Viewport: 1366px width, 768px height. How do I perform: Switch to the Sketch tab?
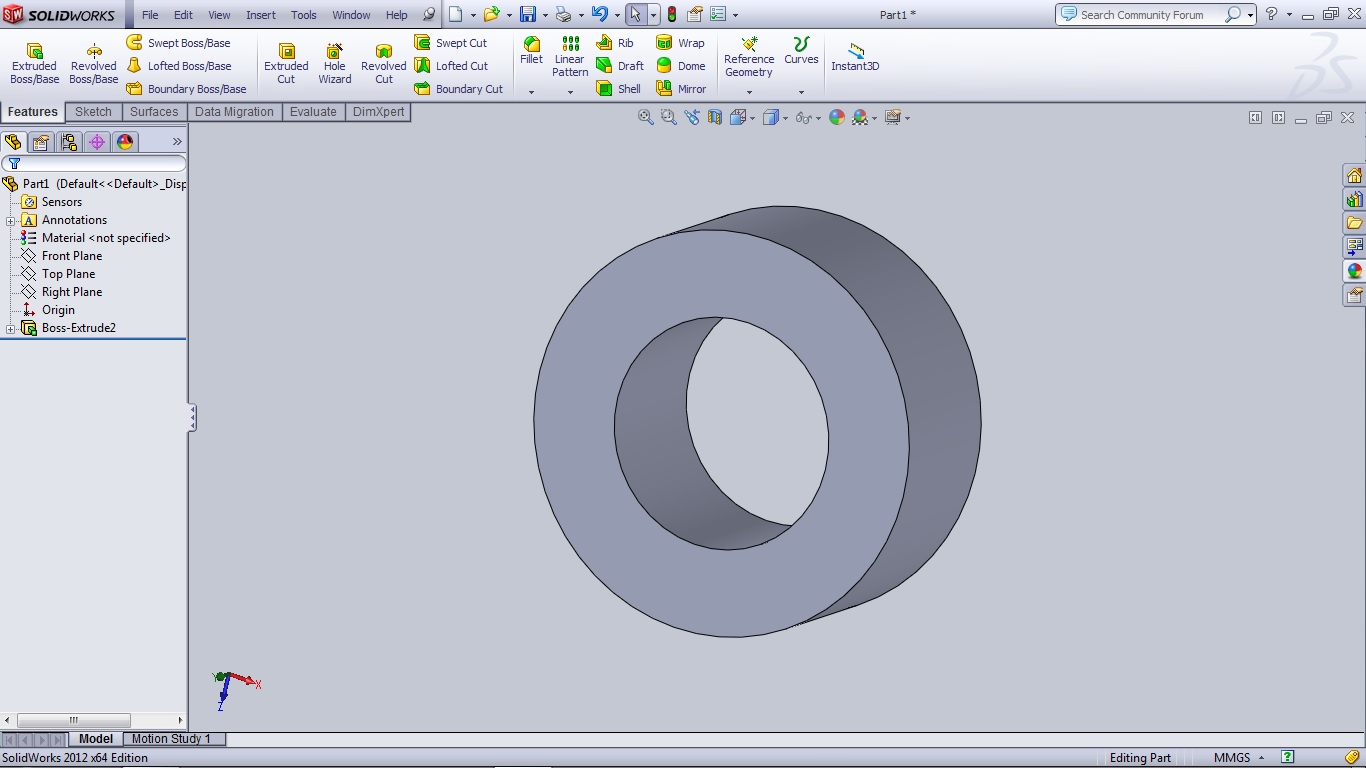pos(94,112)
